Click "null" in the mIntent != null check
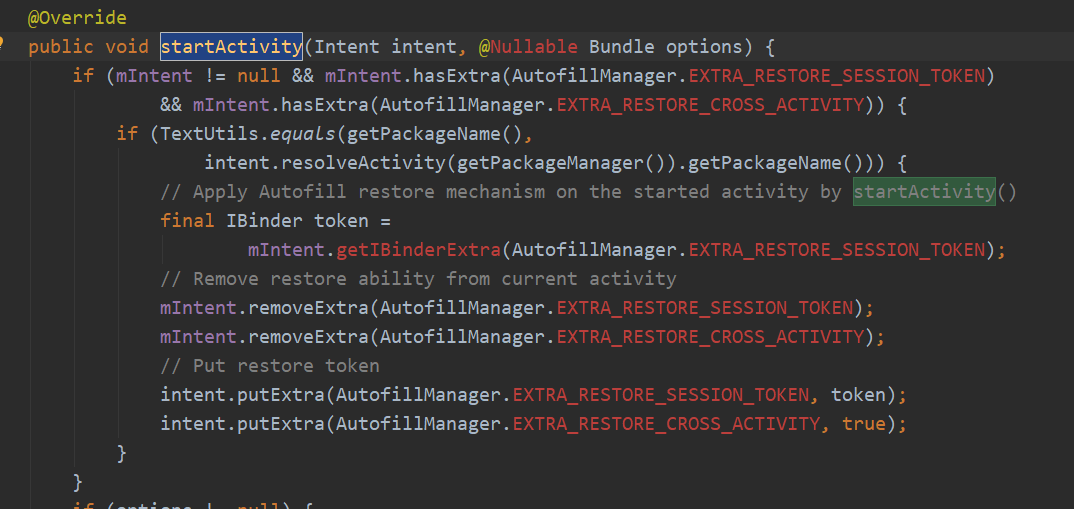This screenshot has height=509, width=1074. [260, 76]
